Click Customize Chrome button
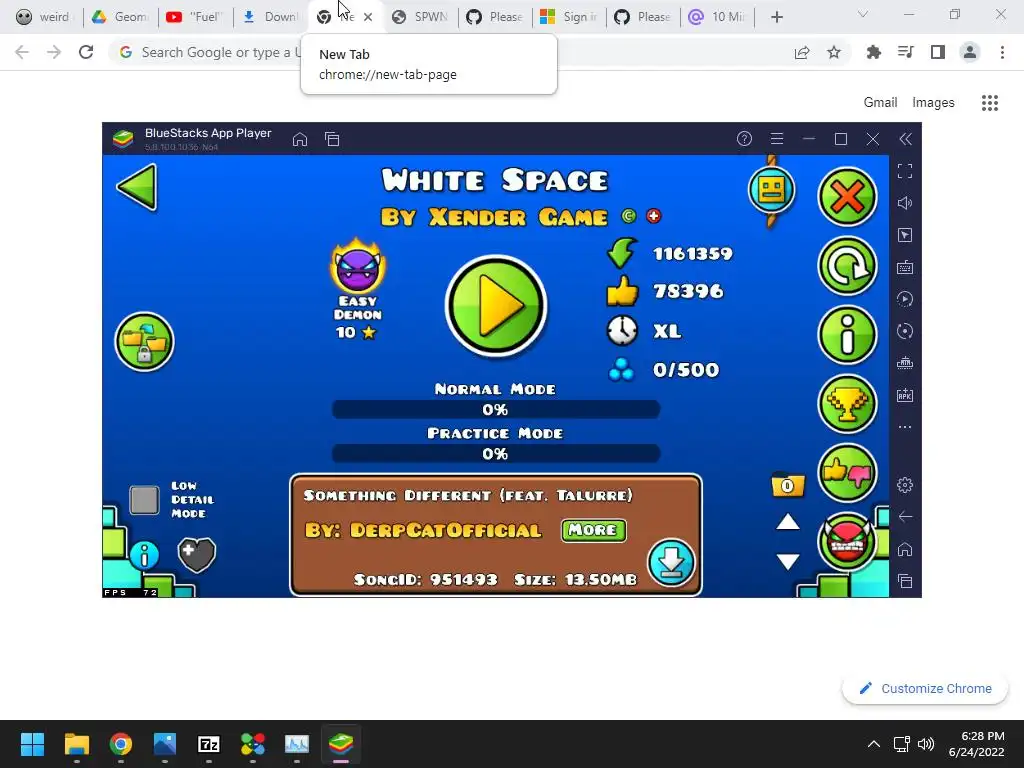 click(x=925, y=688)
